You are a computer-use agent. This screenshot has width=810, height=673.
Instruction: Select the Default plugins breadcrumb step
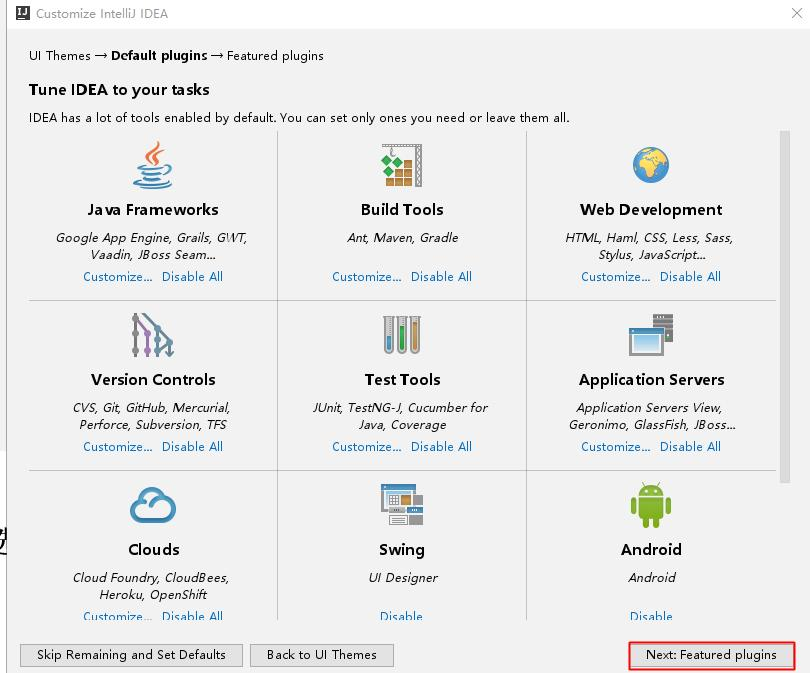tap(159, 56)
